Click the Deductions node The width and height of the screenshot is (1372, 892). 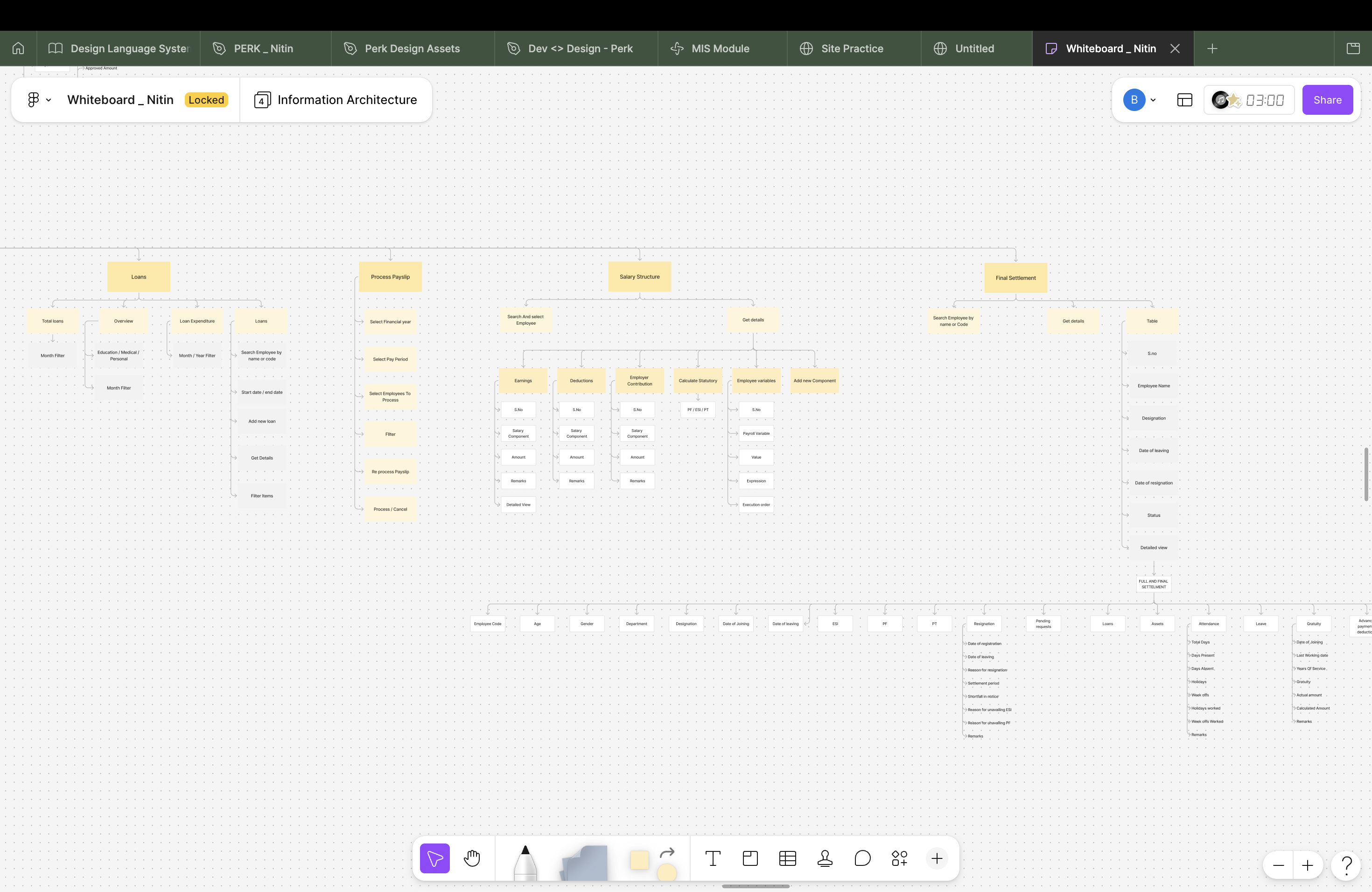click(x=581, y=380)
